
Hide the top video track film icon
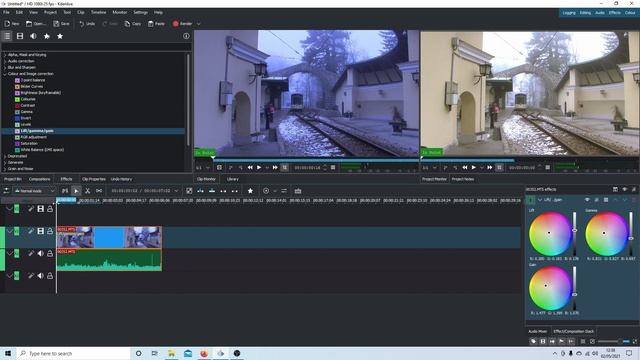tap(40, 209)
